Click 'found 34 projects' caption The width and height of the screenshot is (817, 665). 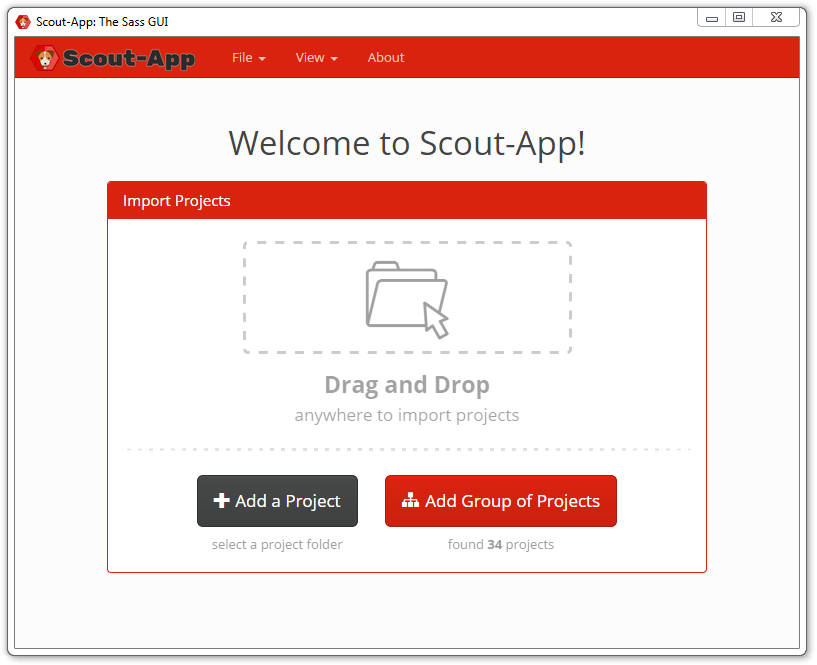(501, 545)
